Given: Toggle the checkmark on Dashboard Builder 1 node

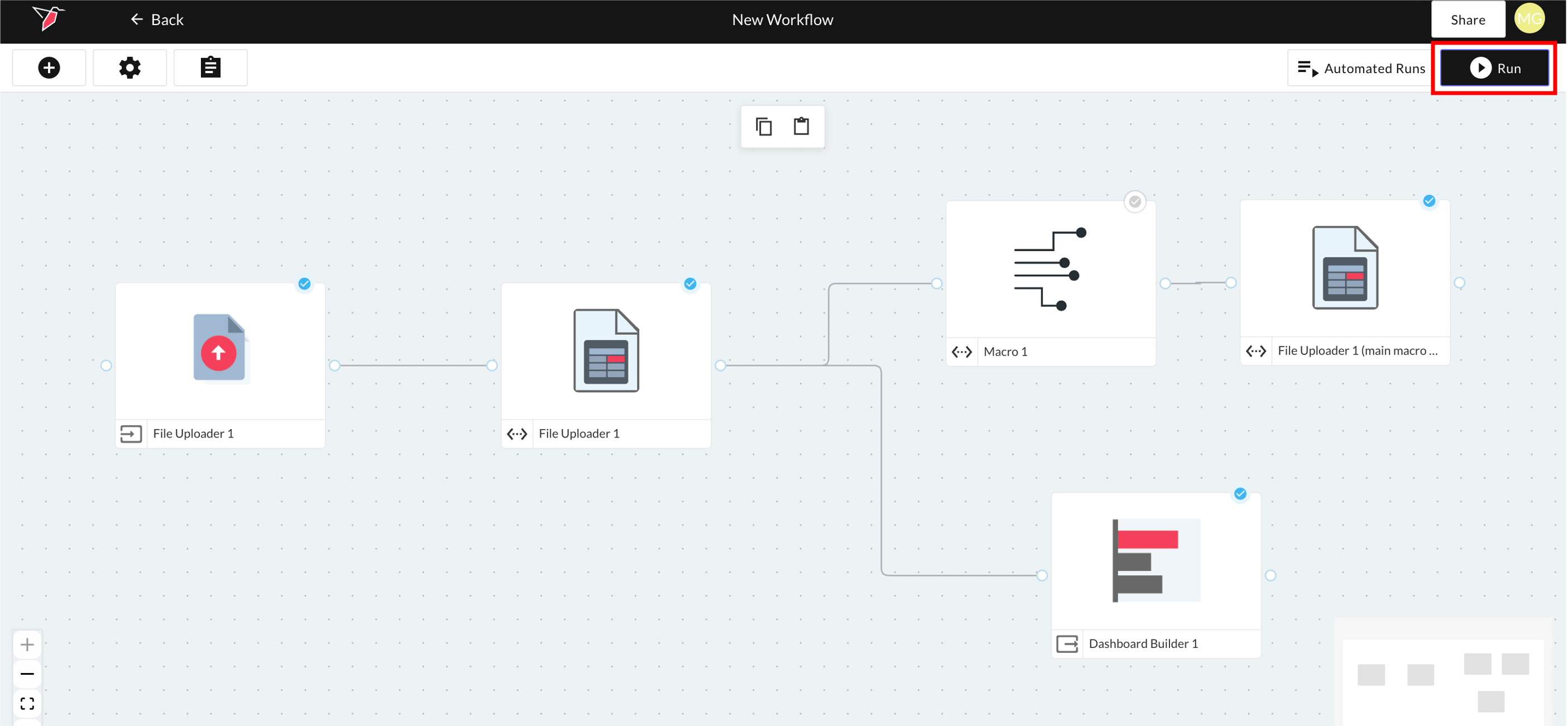Looking at the screenshot, I should pyautogui.click(x=1240, y=493).
